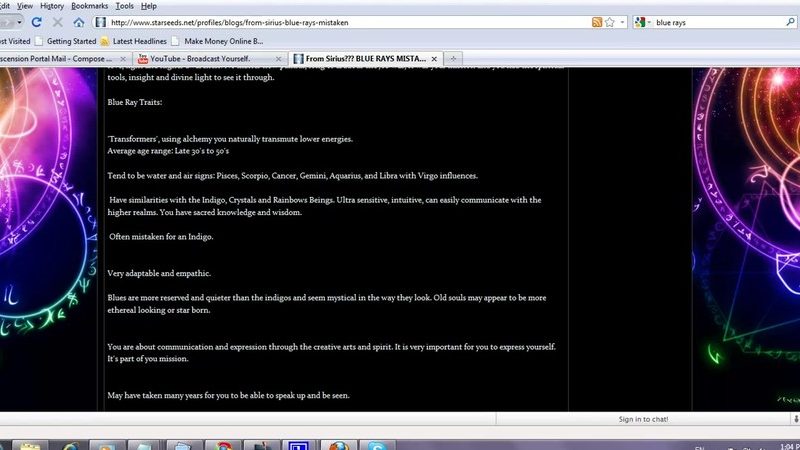This screenshot has width=800, height=450.
Task: Click the Getting Started bookmark
Action: point(65,41)
